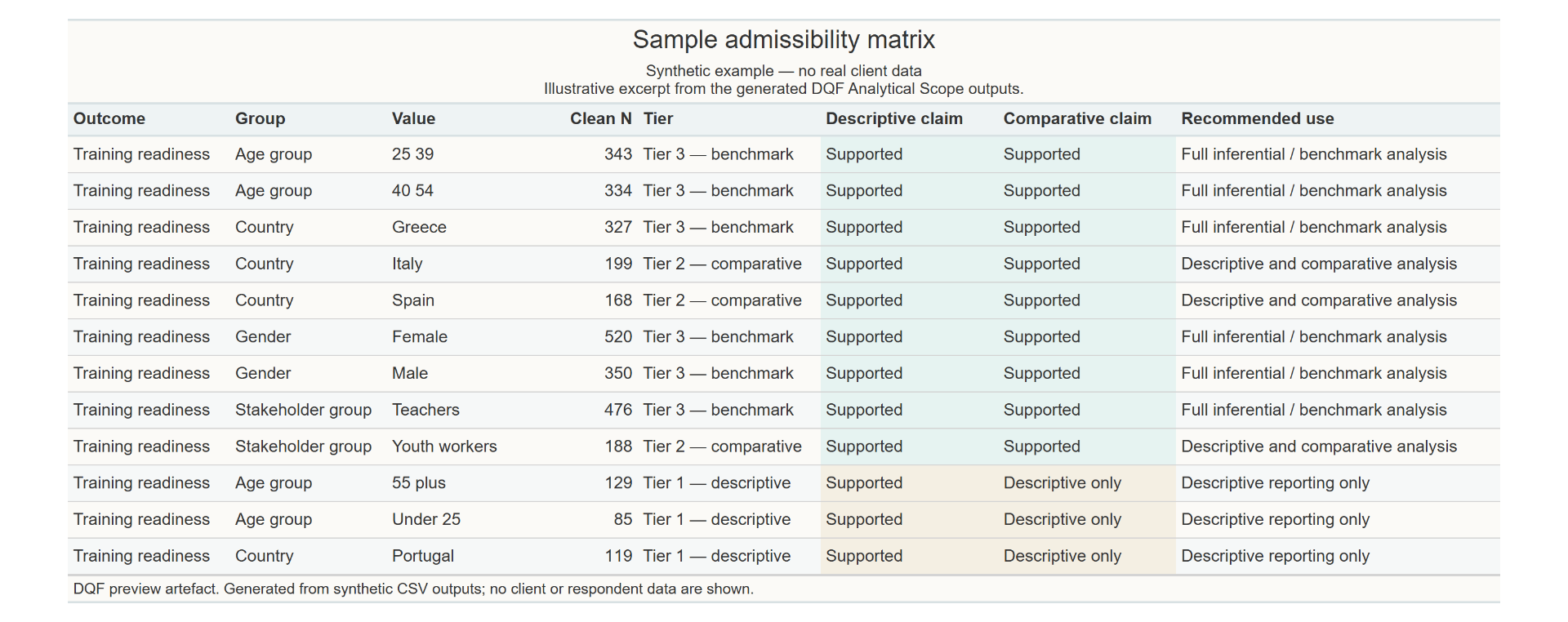
Task: Click Clean N value 129
Action: coord(618,482)
